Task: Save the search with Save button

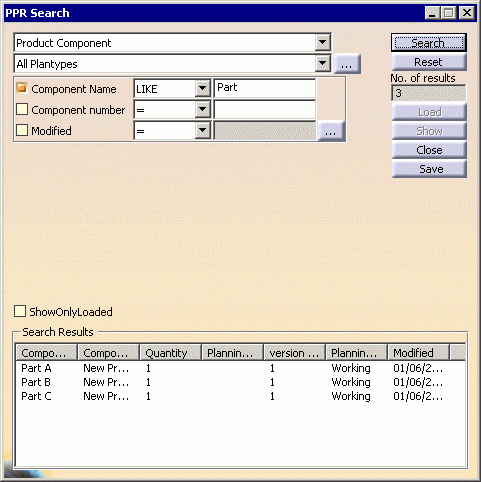Action: coord(429,169)
